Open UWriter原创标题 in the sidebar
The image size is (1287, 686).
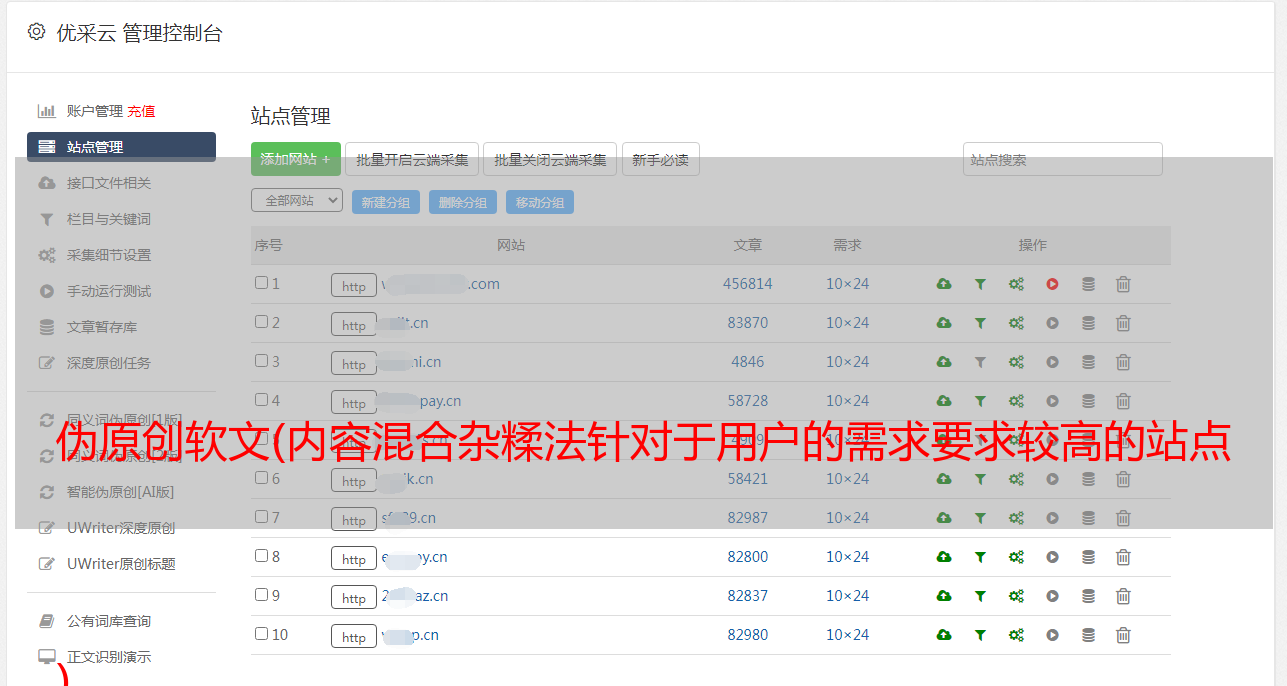tap(121, 564)
